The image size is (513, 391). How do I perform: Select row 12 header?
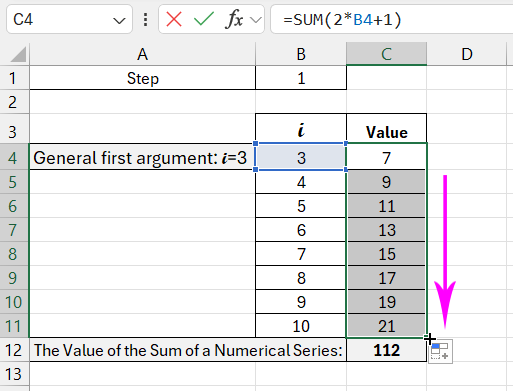pos(14,350)
